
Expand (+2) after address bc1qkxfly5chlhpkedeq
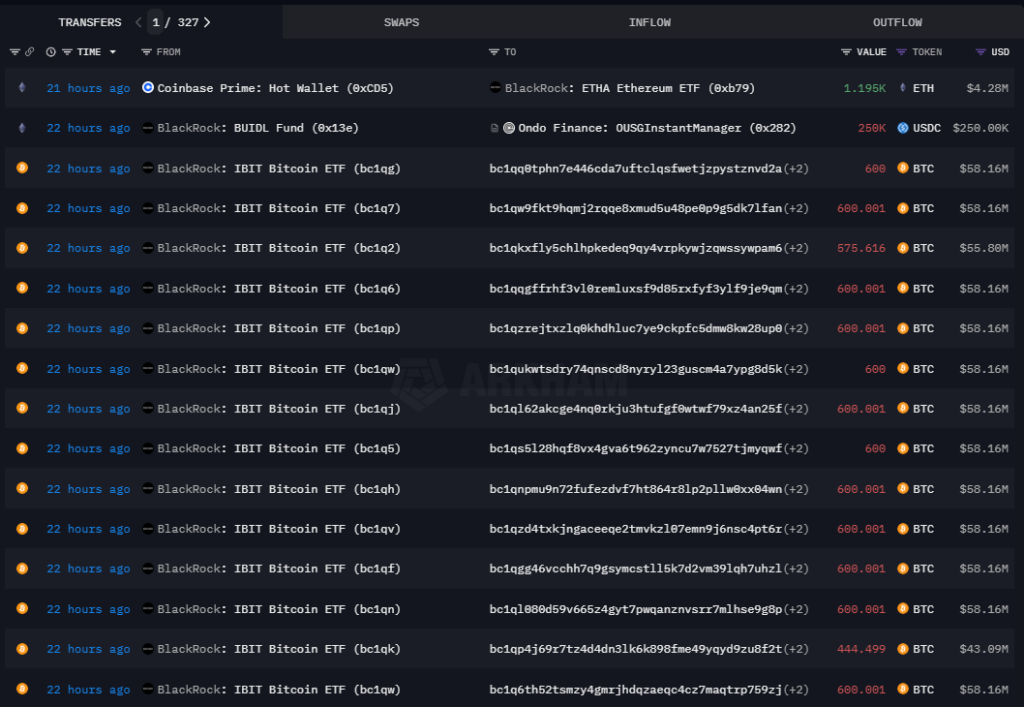tap(796, 248)
